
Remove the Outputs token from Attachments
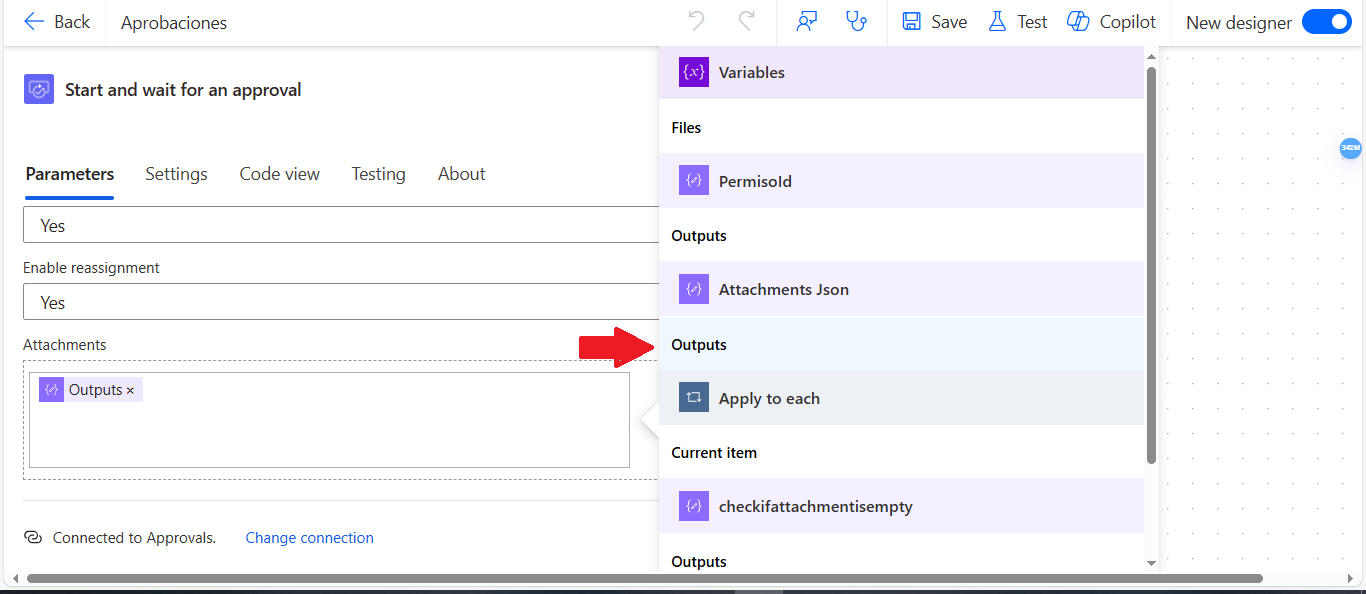click(x=130, y=390)
